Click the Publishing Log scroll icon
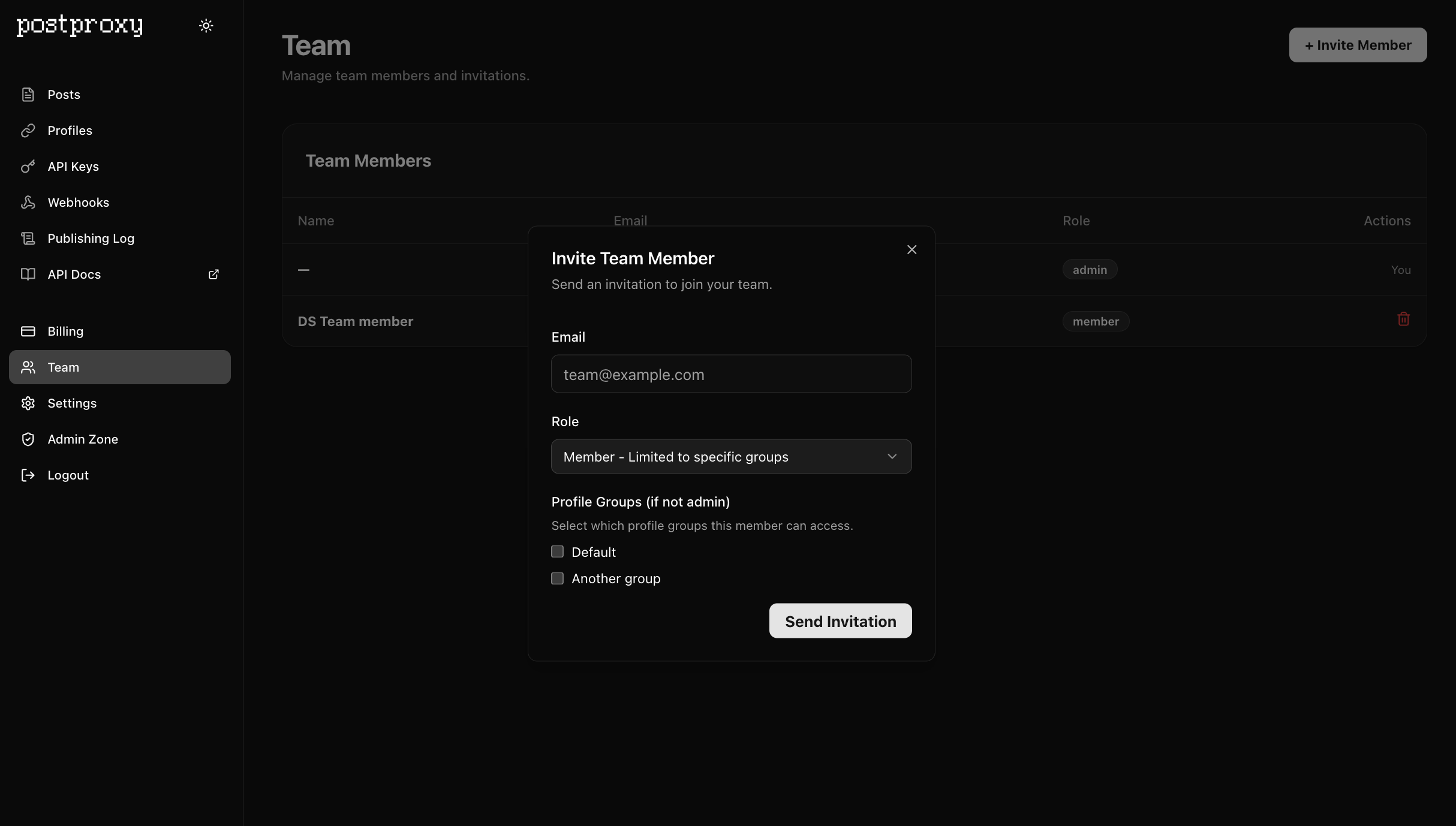Viewport: 1456px width, 826px height. [28, 239]
